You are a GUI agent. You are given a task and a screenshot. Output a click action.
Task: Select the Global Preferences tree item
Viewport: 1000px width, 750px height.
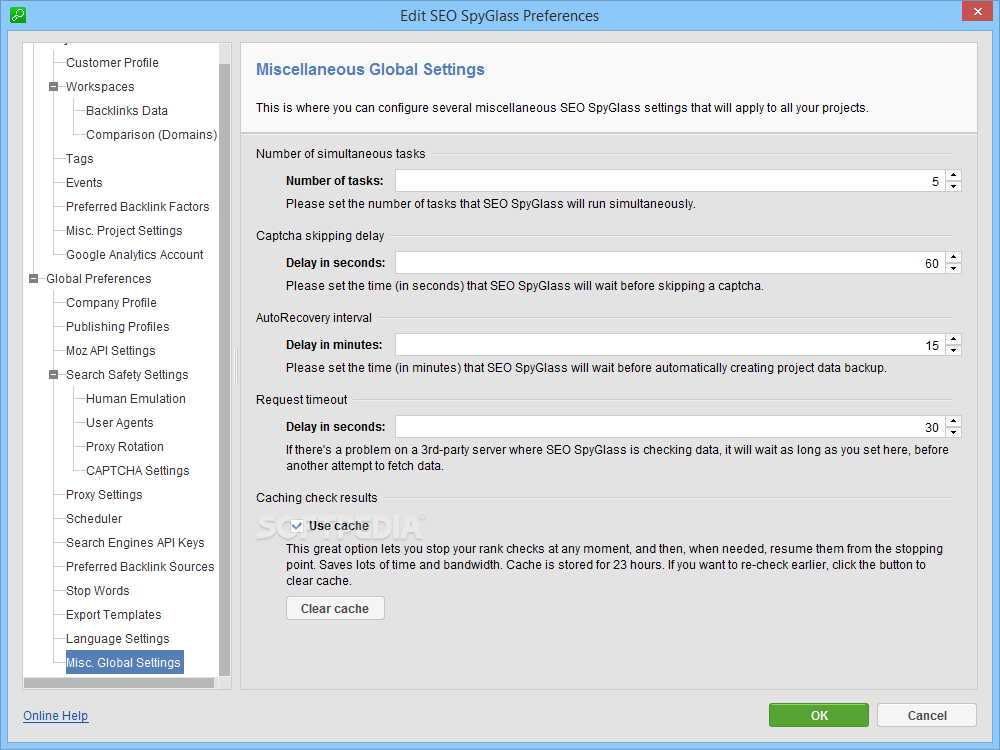(99, 279)
